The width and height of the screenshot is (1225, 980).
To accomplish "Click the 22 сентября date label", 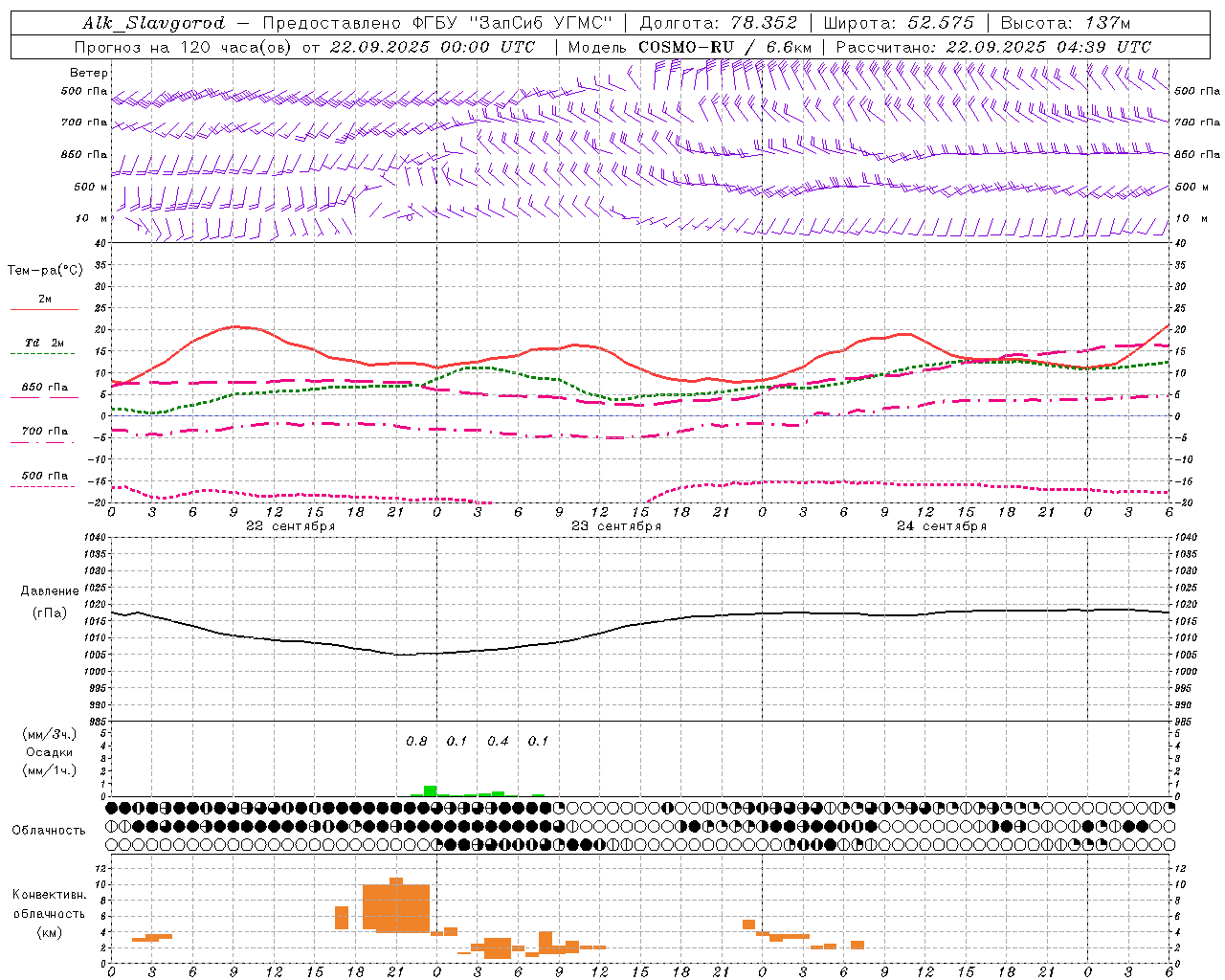I will click(290, 526).
